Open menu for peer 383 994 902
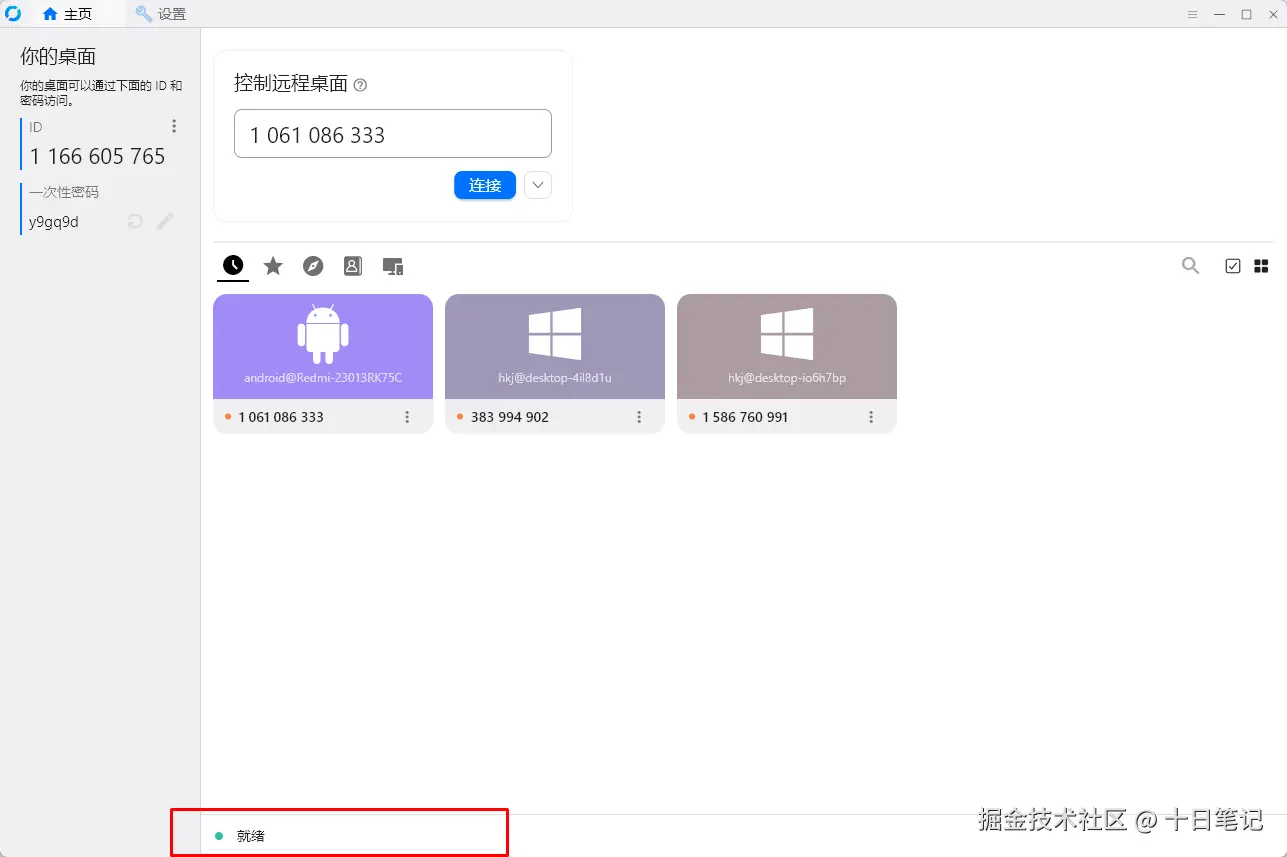The image size is (1287, 857). coord(639,417)
